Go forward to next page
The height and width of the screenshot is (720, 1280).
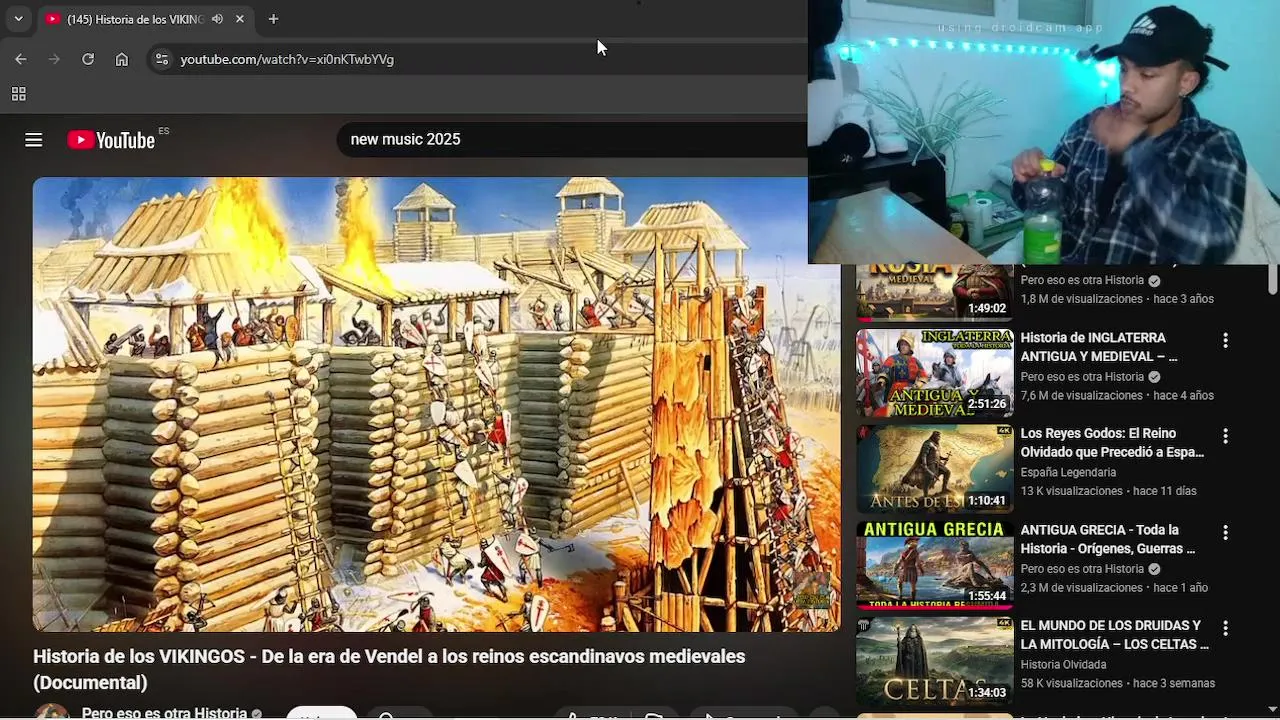[55, 59]
